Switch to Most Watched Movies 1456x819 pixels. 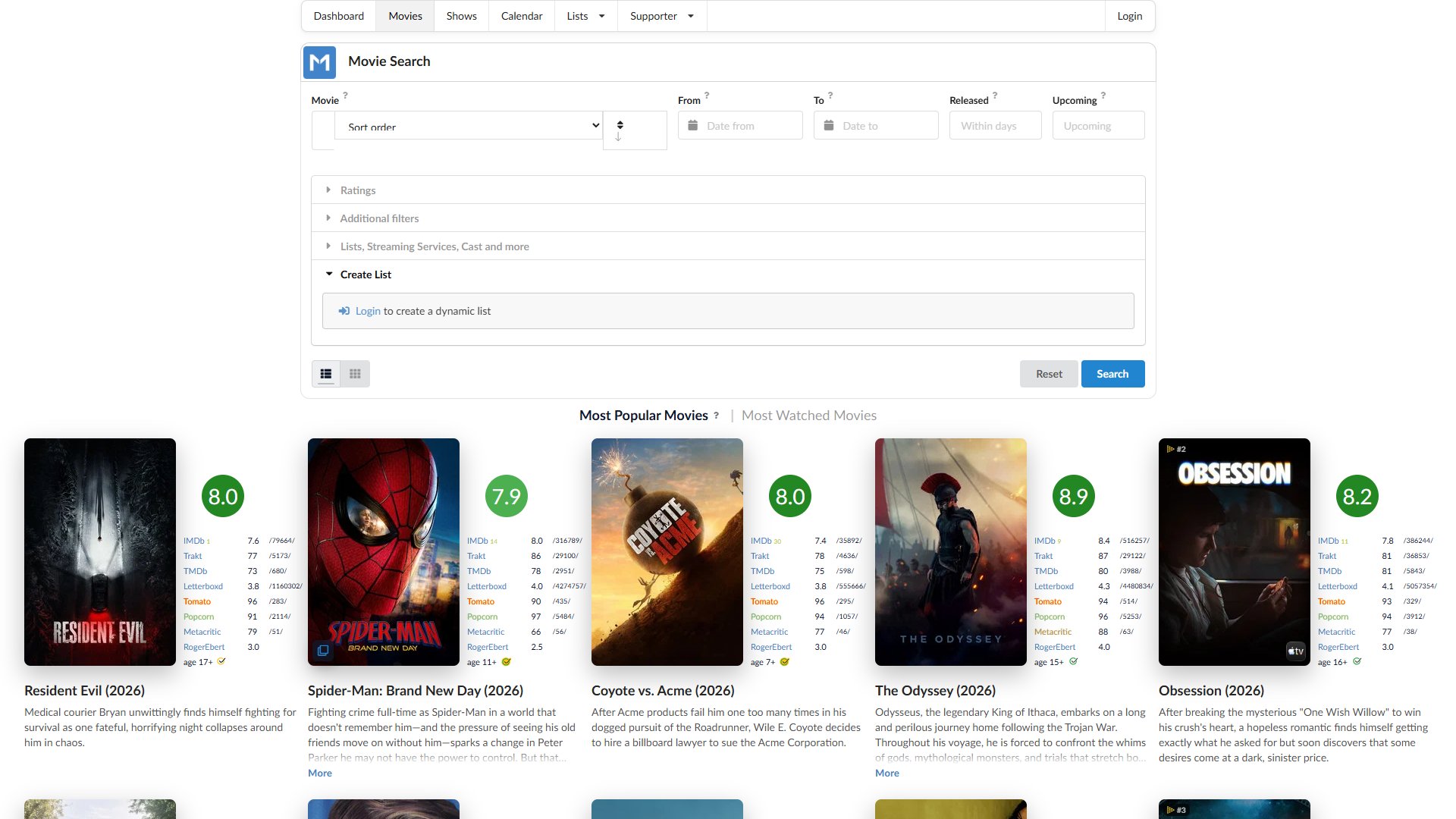pyautogui.click(x=808, y=416)
